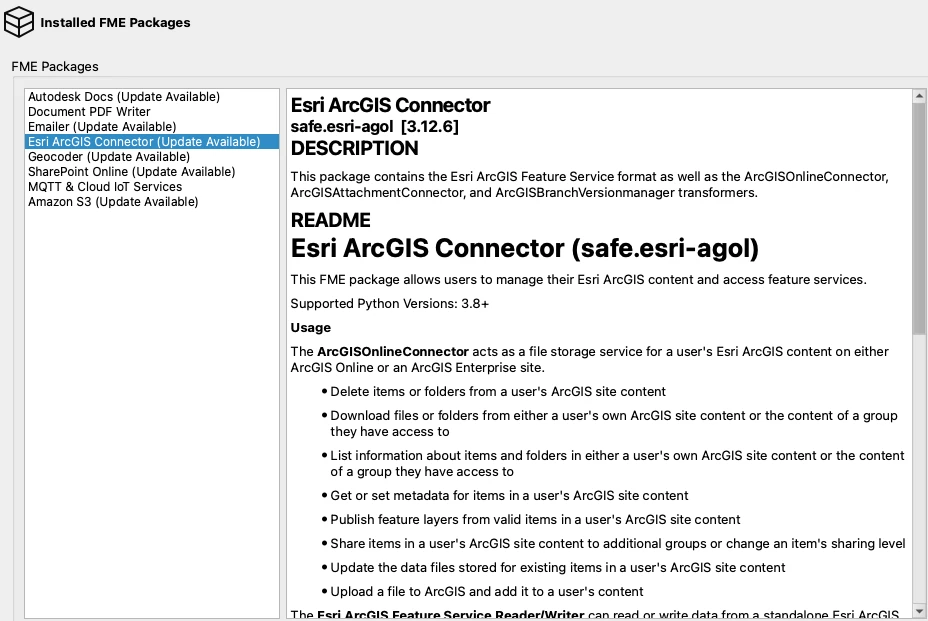Click the scroll up arrow of description pane
The width and height of the screenshot is (928, 621).
(919, 95)
